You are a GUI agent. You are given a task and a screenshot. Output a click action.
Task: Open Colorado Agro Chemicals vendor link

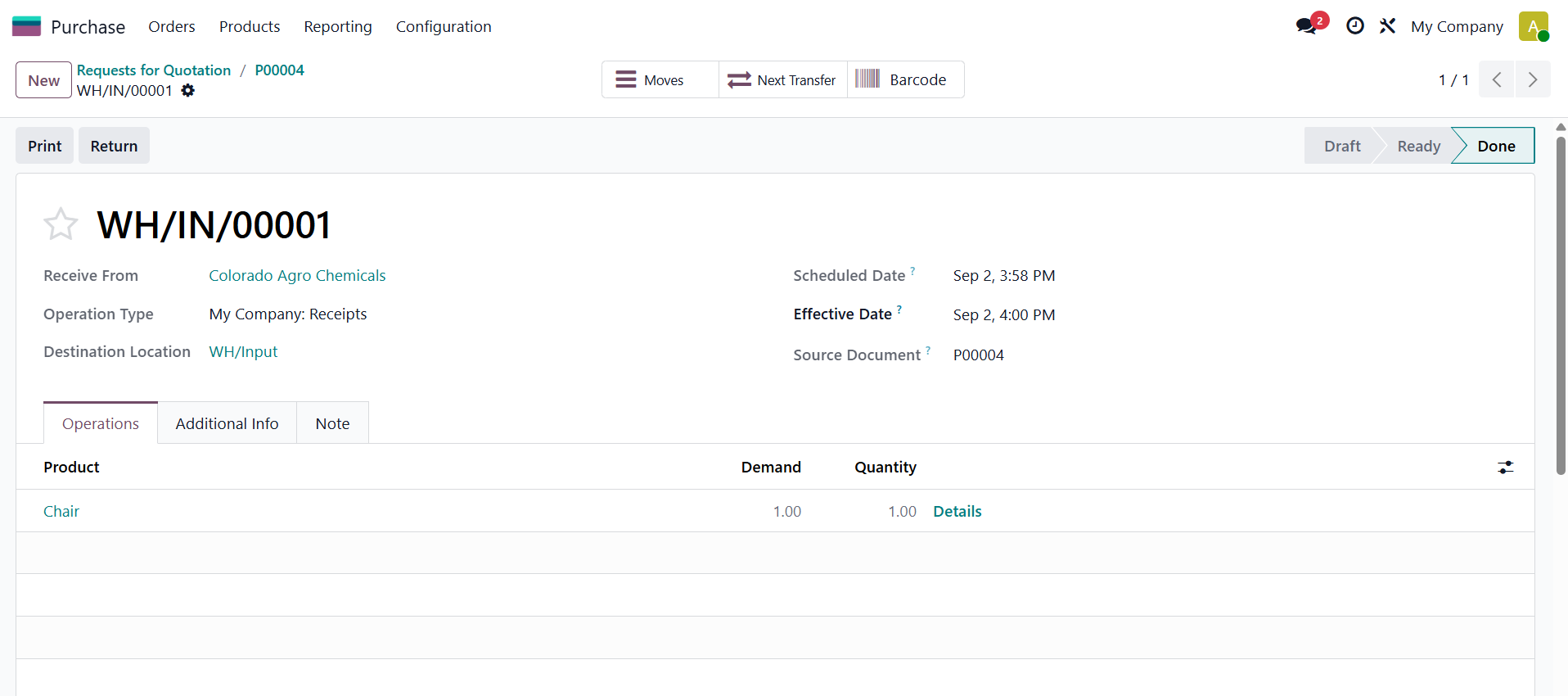pos(297,276)
